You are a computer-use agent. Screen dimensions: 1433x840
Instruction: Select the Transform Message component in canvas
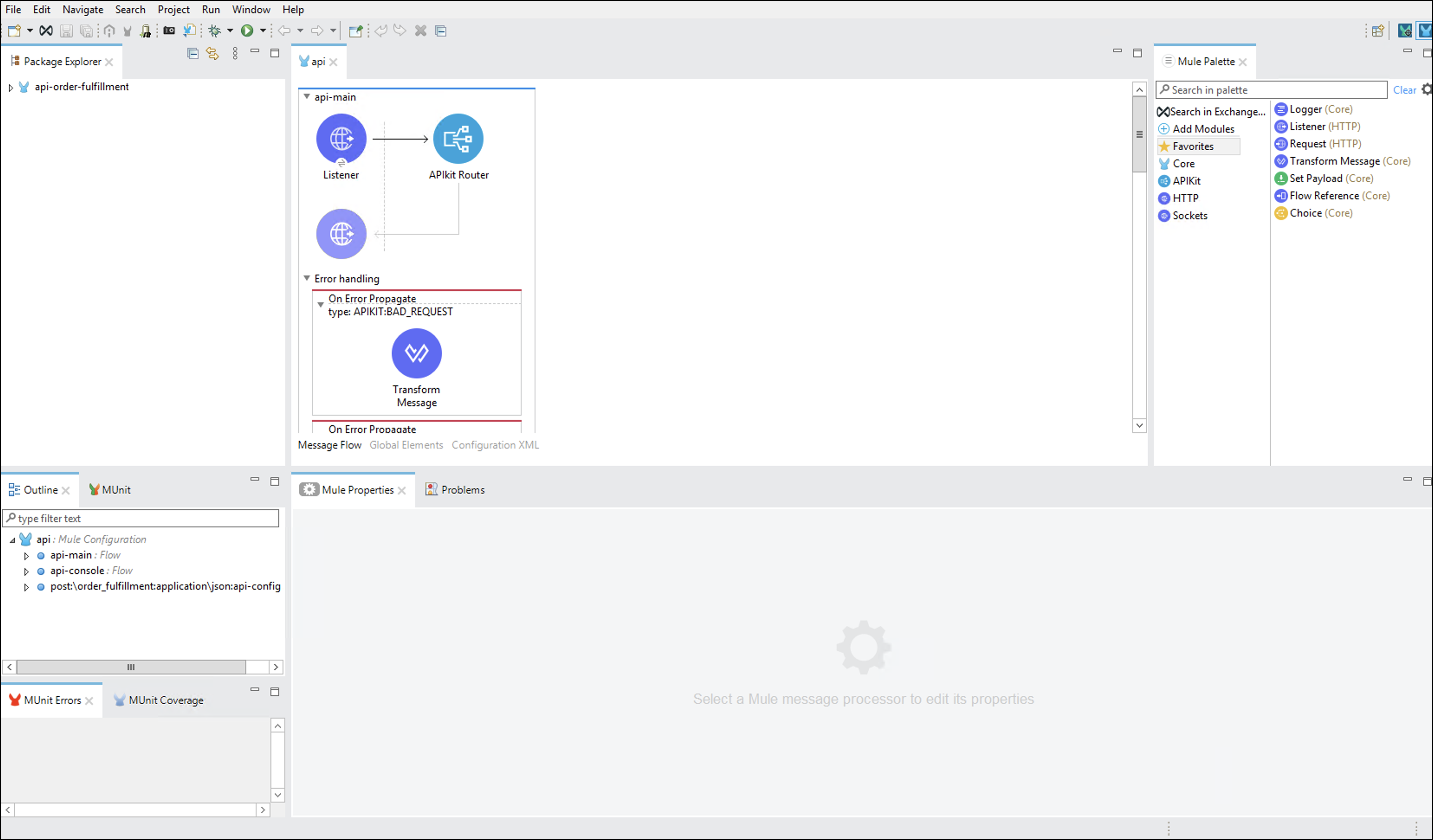click(x=417, y=353)
